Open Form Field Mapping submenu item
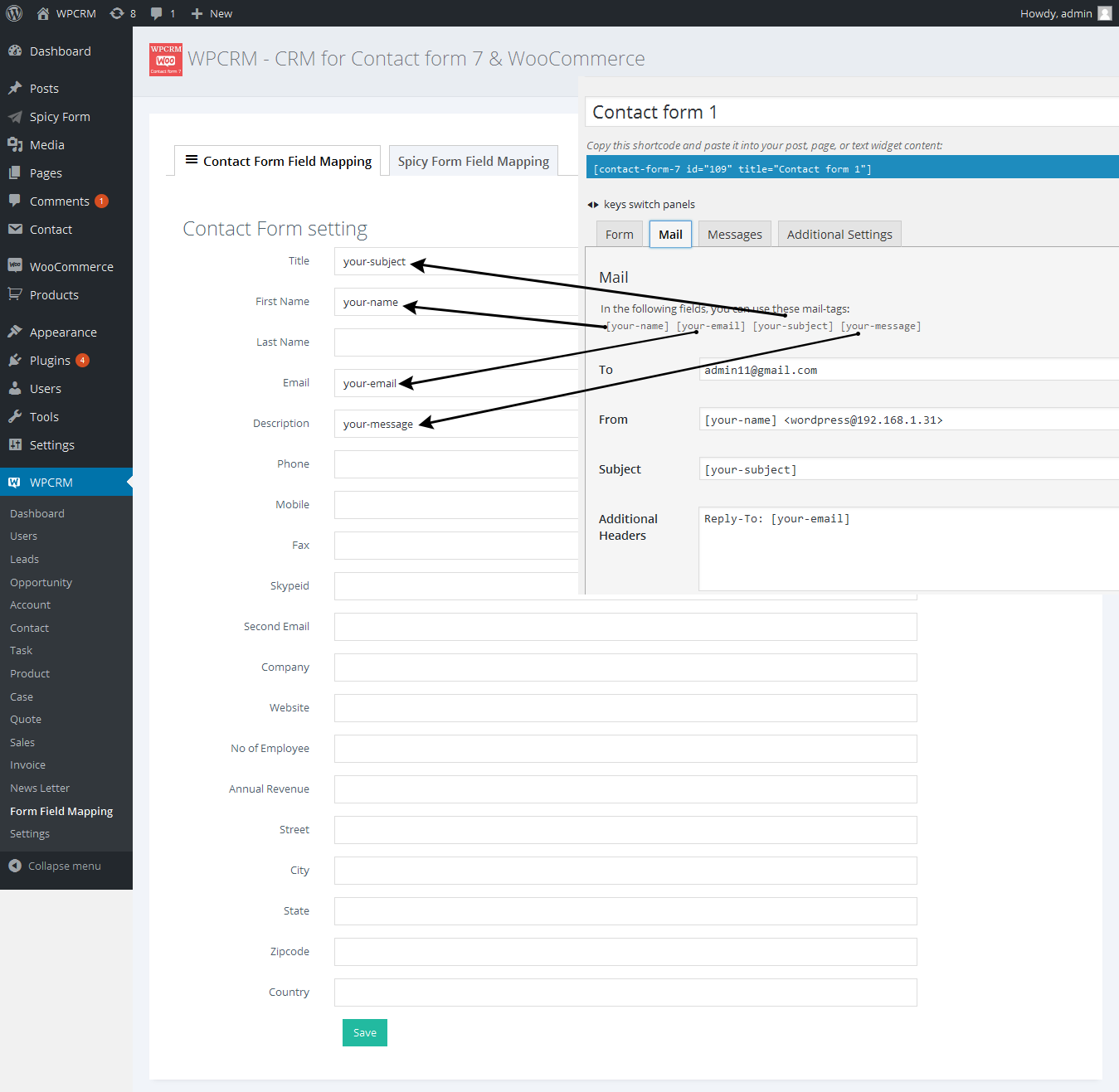The height and width of the screenshot is (1092, 1119). point(61,811)
